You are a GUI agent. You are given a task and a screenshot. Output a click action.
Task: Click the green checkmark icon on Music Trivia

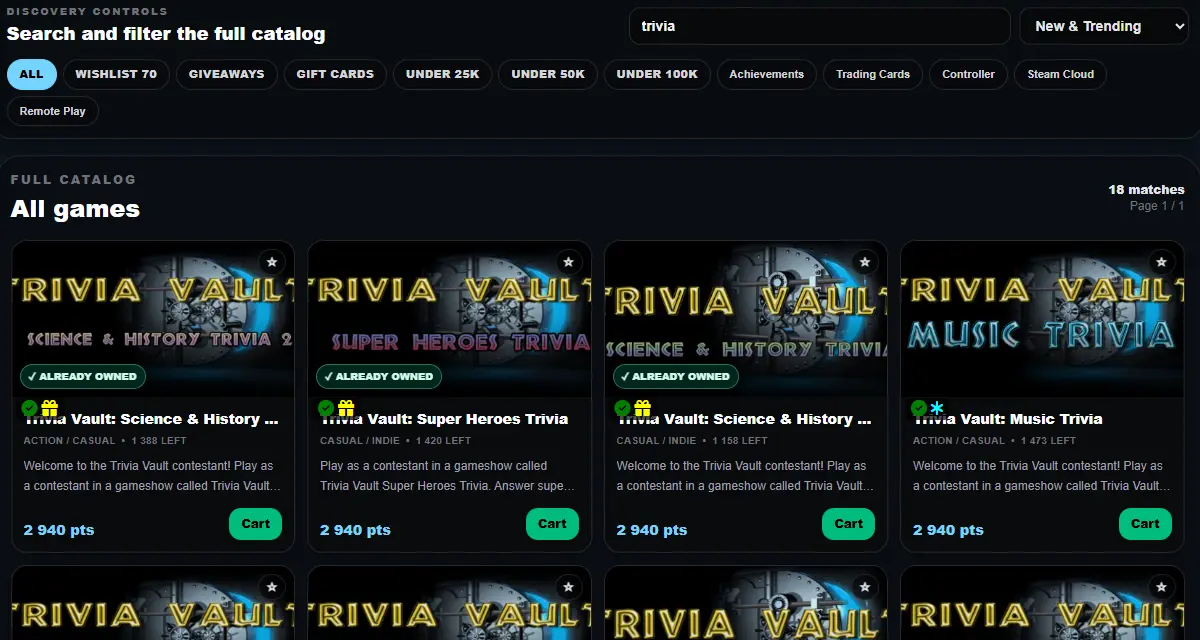[919, 408]
